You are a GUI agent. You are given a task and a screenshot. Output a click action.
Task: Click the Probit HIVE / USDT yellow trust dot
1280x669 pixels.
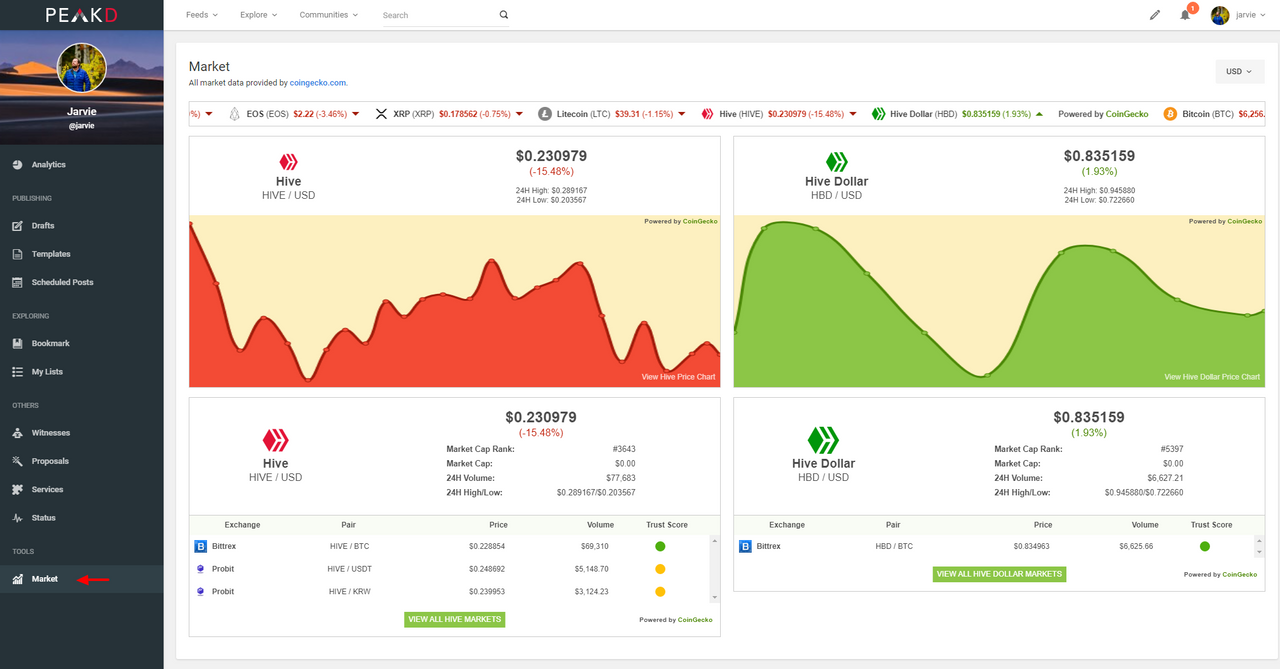660,569
